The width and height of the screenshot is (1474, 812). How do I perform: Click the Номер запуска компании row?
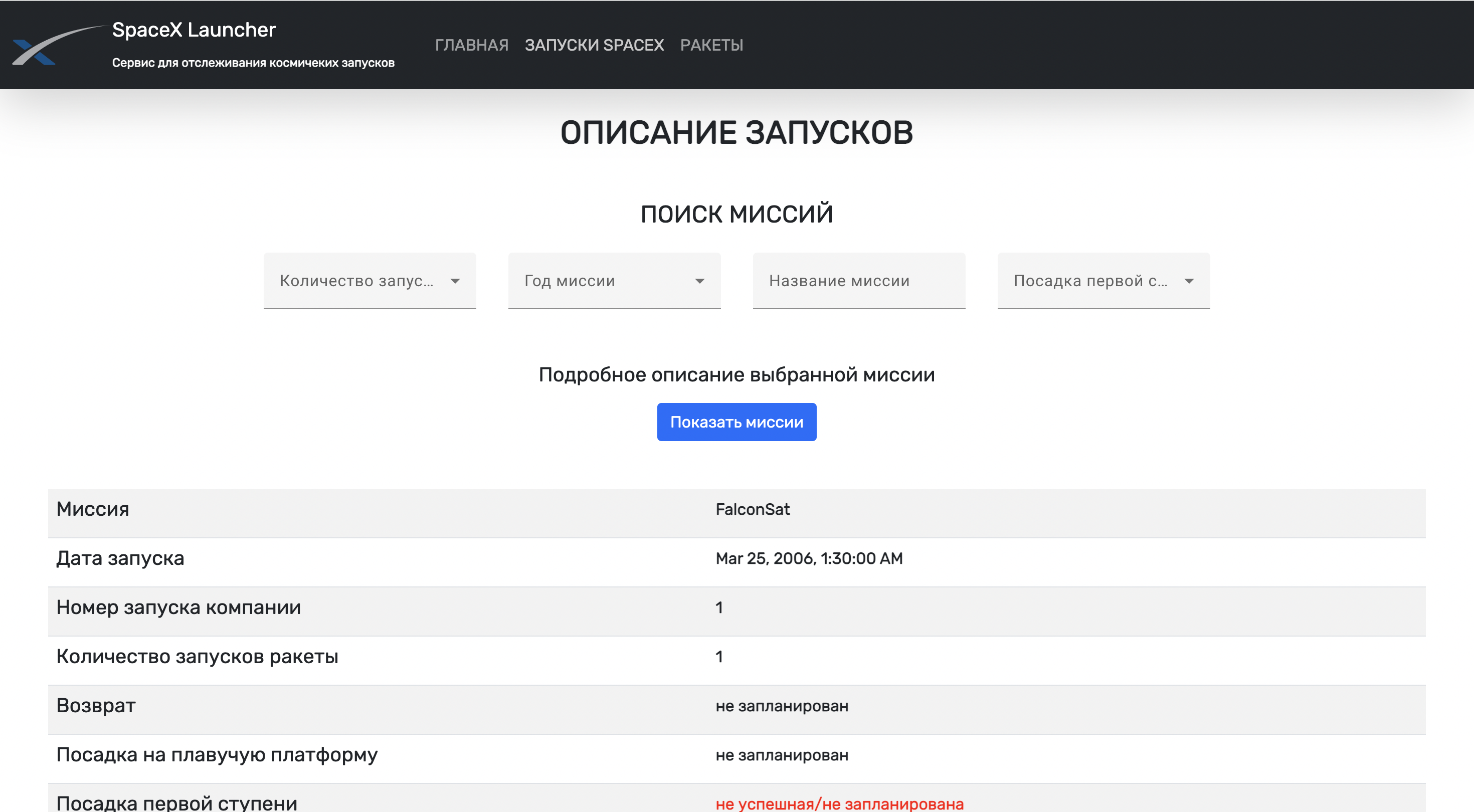(x=178, y=607)
